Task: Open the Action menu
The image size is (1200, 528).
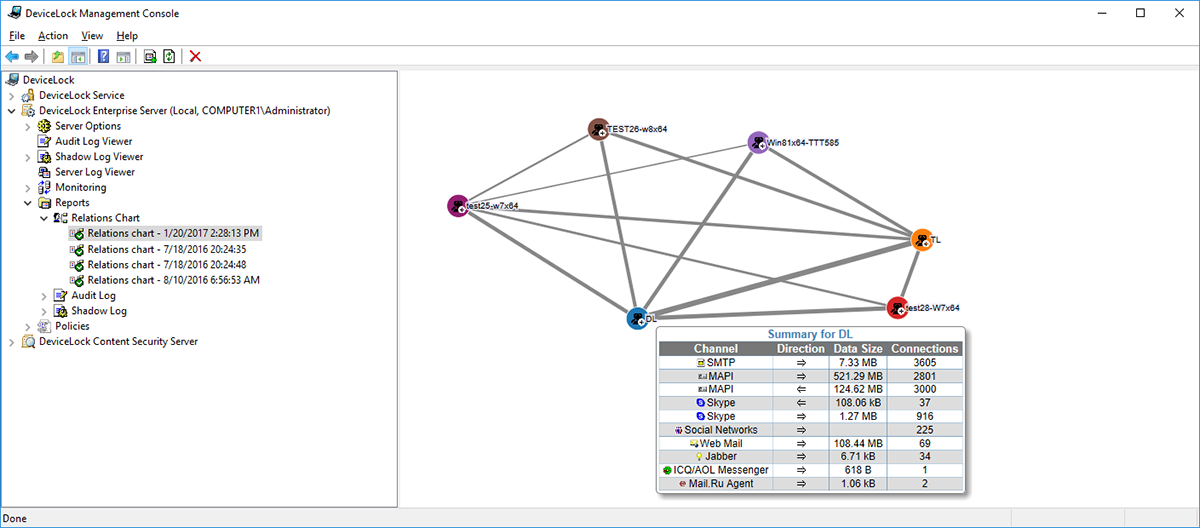Action: coord(53,36)
